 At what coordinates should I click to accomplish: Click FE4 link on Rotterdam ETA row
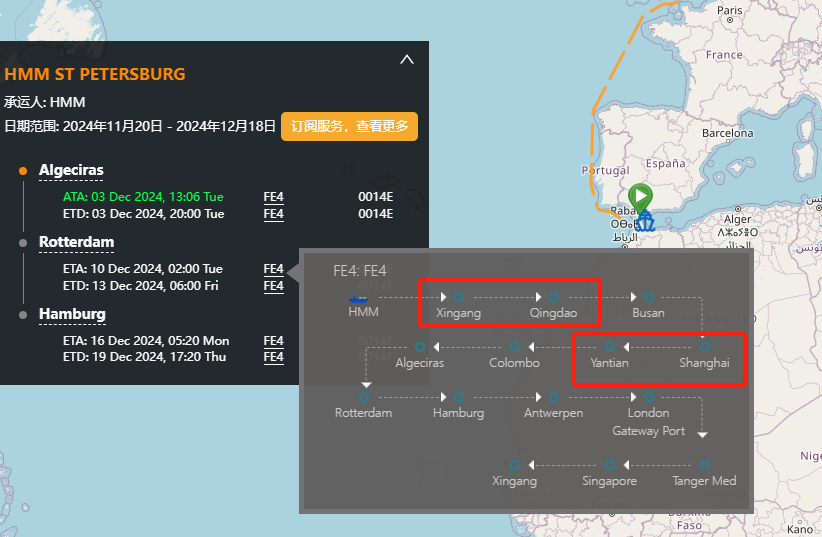coord(274,269)
